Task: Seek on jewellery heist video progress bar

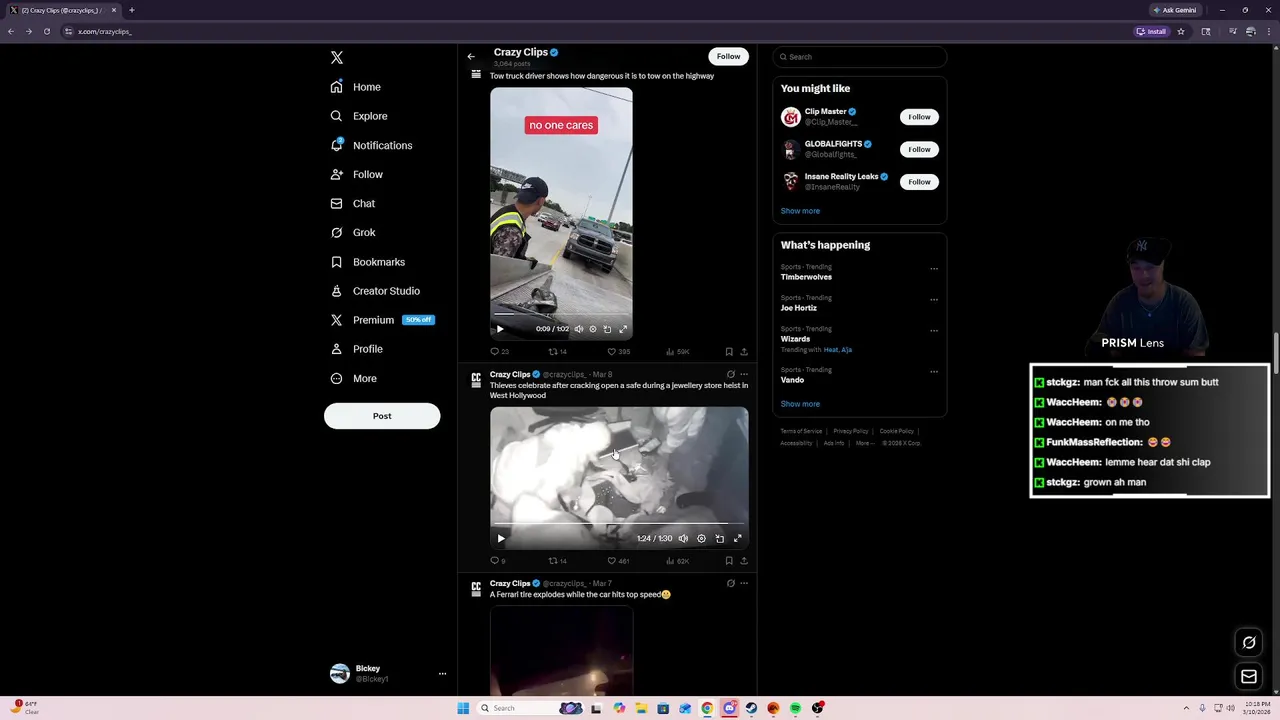Action: 618,523
